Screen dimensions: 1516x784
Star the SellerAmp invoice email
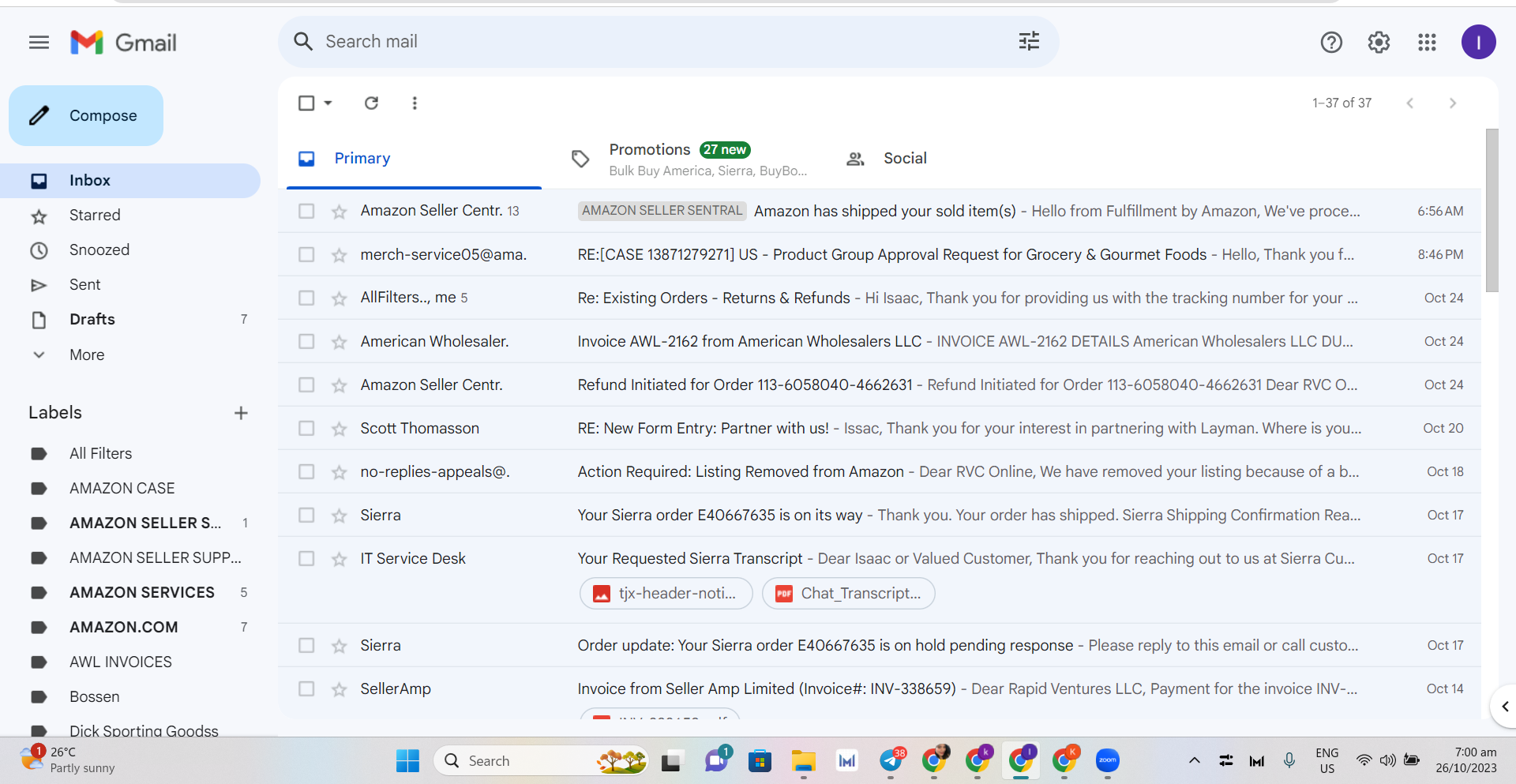(x=340, y=688)
